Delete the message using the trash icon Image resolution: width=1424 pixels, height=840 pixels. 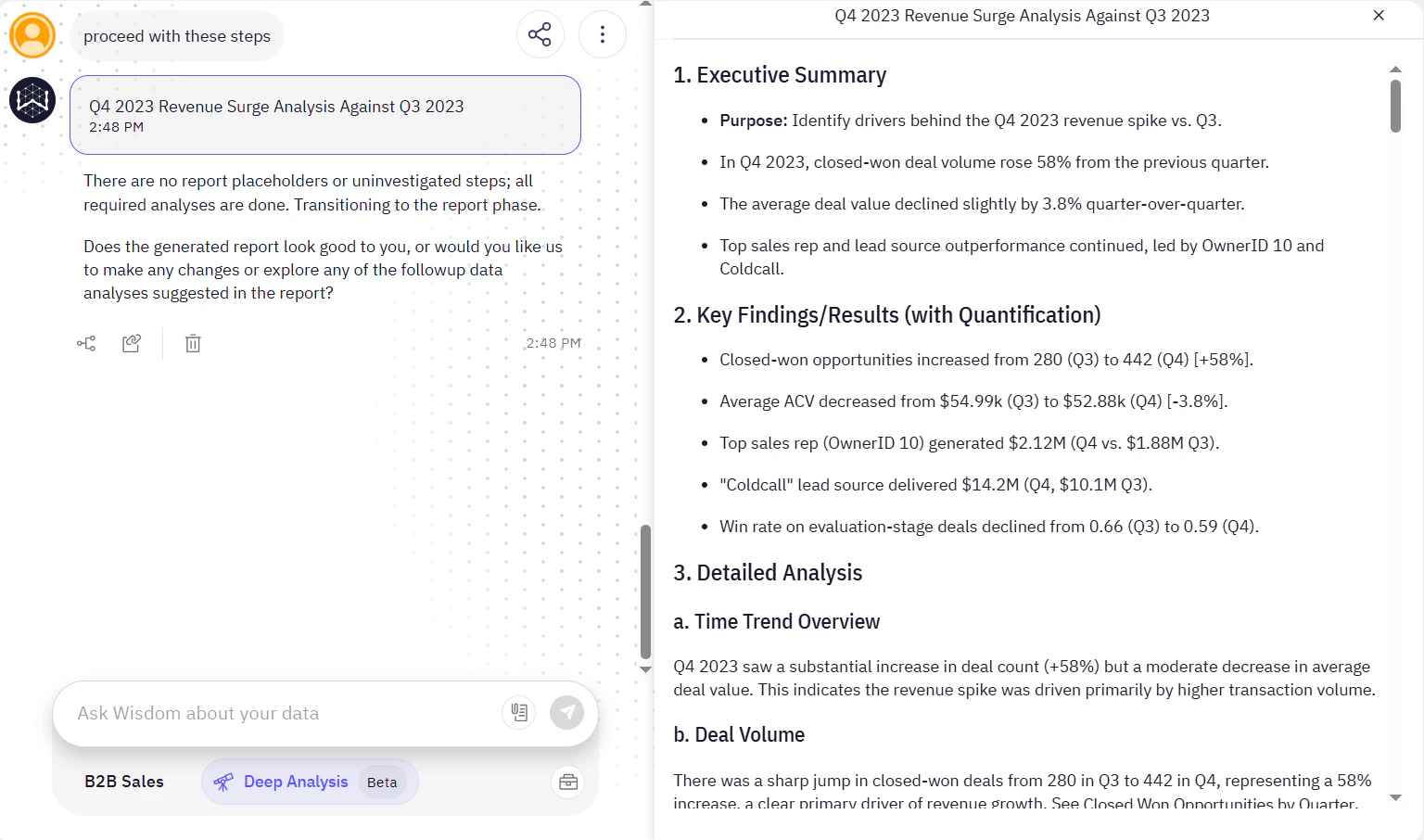tap(192, 343)
